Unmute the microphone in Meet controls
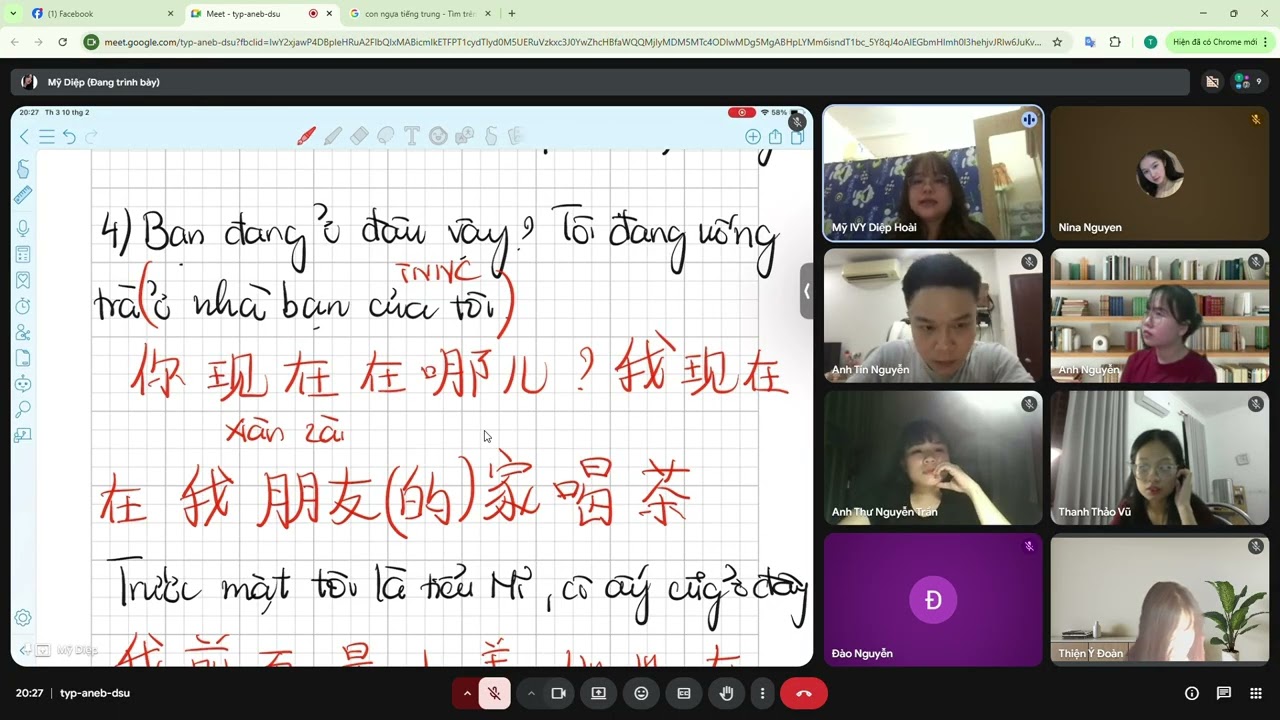Screen dimensions: 1280x720 tap(494, 693)
